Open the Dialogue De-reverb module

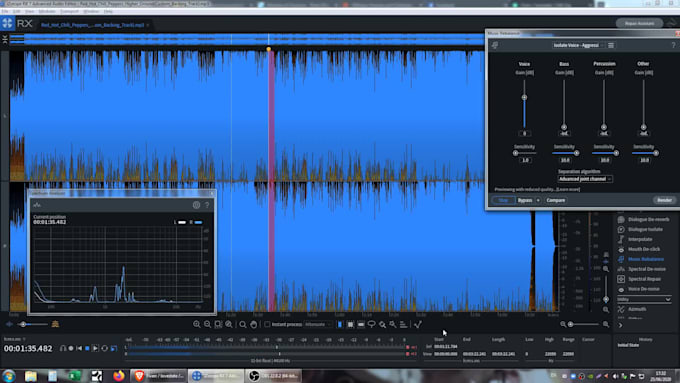pyautogui.click(x=643, y=219)
